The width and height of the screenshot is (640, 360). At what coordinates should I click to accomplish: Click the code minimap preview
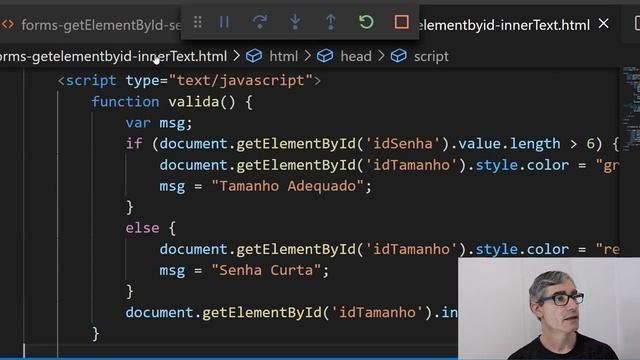[x=631, y=110]
